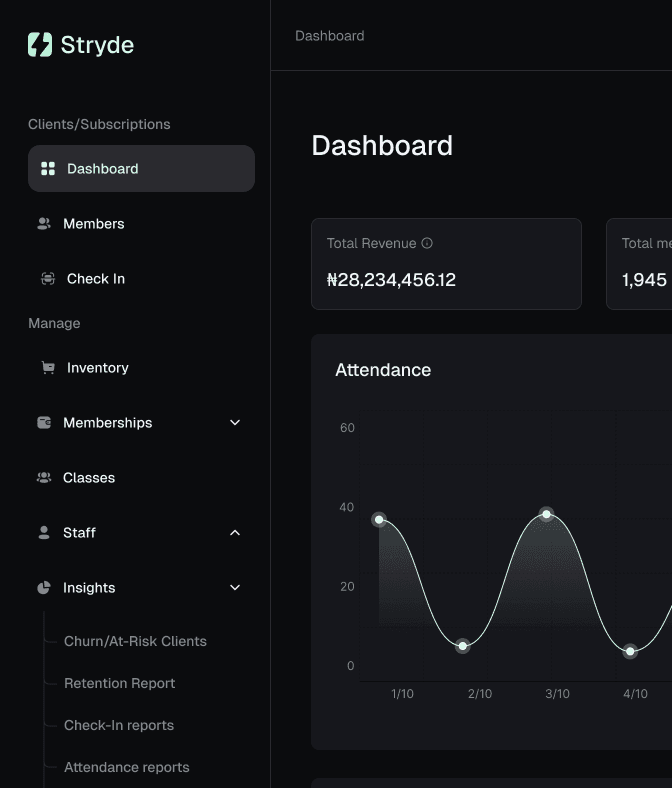Collapse the Insights submenu chevron
This screenshot has height=788, width=672.
pos(235,587)
